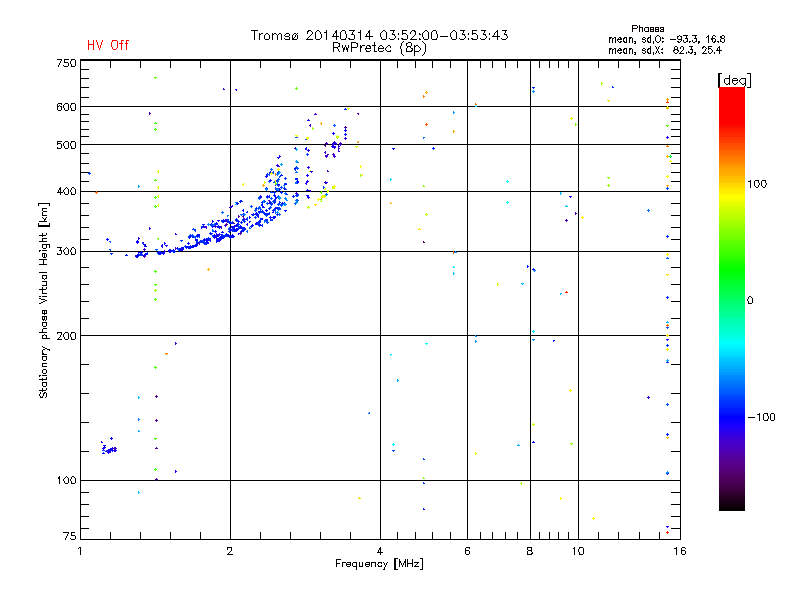Screen dimensions: 800x600
Task: Click the '75' y-axis tick label
Action: coord(70,536)
